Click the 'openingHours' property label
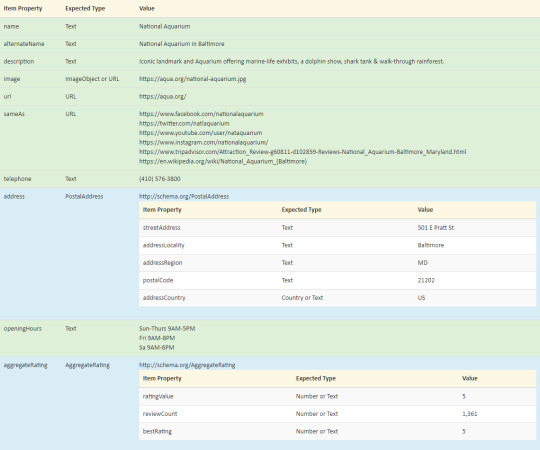This screenshot has height=450, width=540. click(x=23, y=328)
